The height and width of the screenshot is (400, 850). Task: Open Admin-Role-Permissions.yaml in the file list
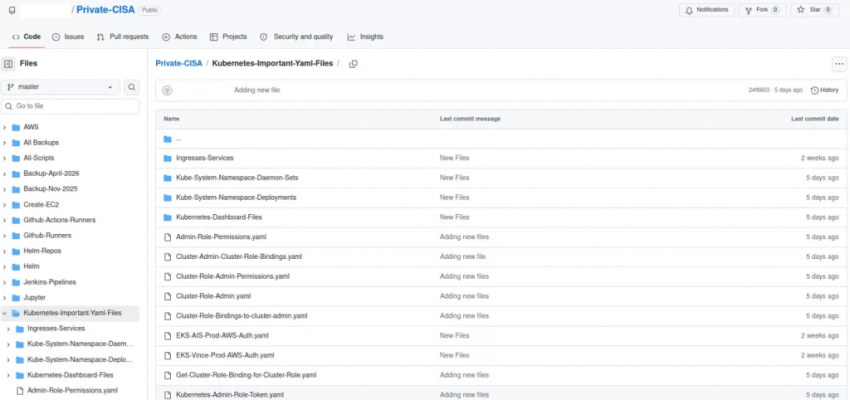tap(221, 237)
